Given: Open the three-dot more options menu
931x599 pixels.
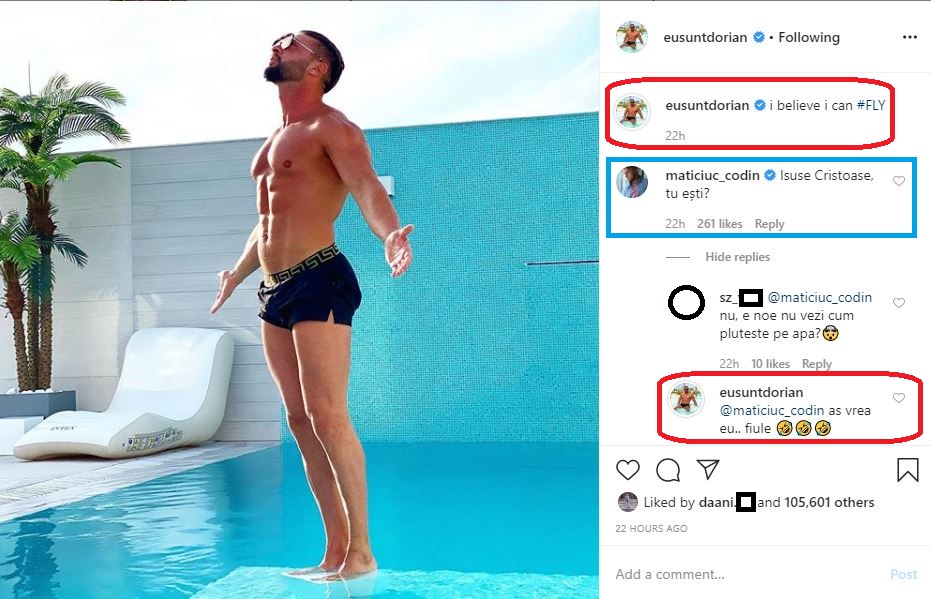Looking at the screenshot, I should coord(909,38).
